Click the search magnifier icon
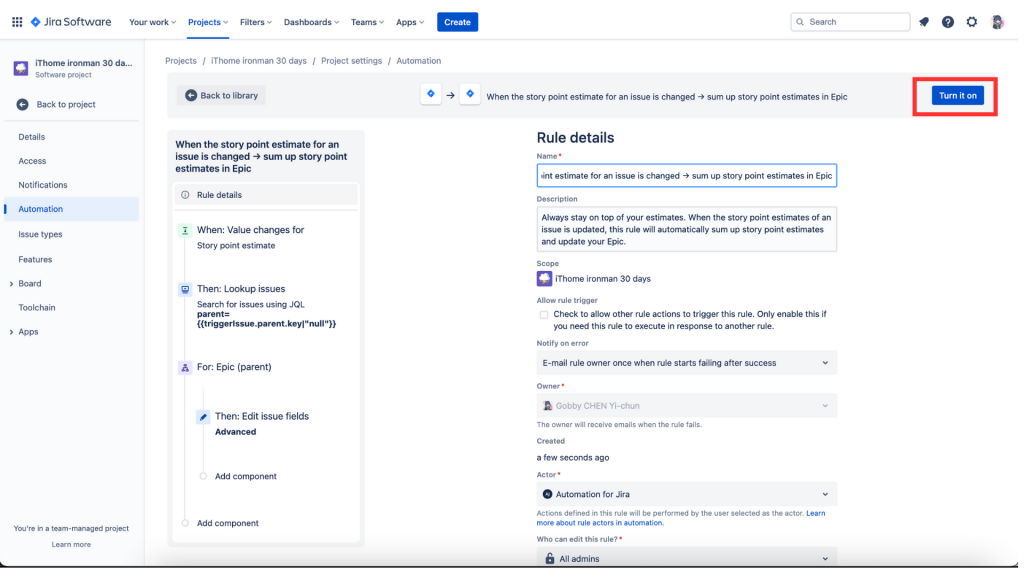The image size is (1024, 576). coord(800,22)
